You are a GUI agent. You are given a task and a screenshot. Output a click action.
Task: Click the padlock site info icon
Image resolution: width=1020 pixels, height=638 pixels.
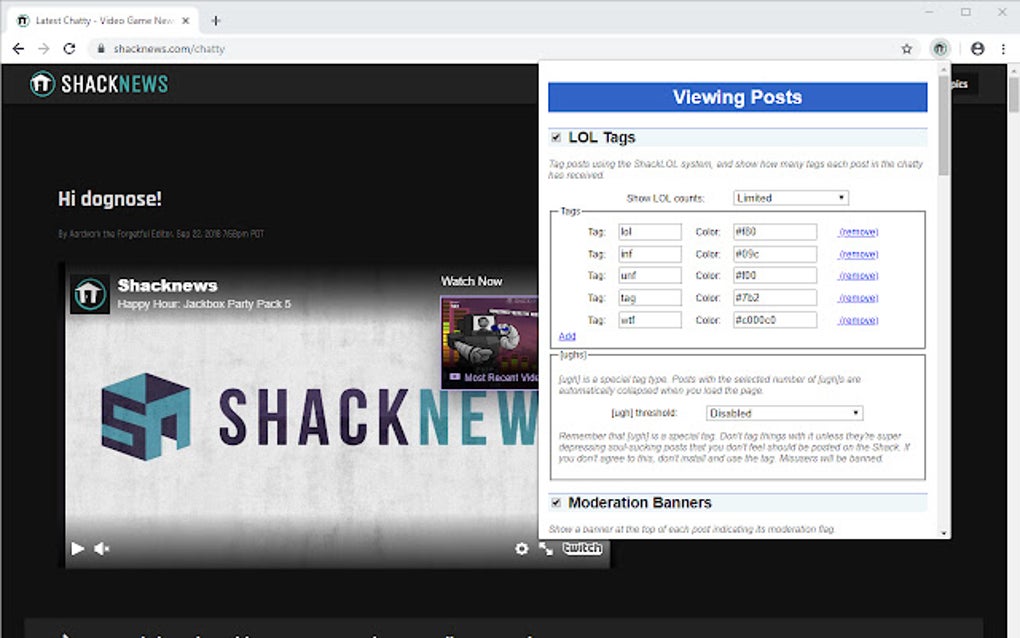click(101, 49)
